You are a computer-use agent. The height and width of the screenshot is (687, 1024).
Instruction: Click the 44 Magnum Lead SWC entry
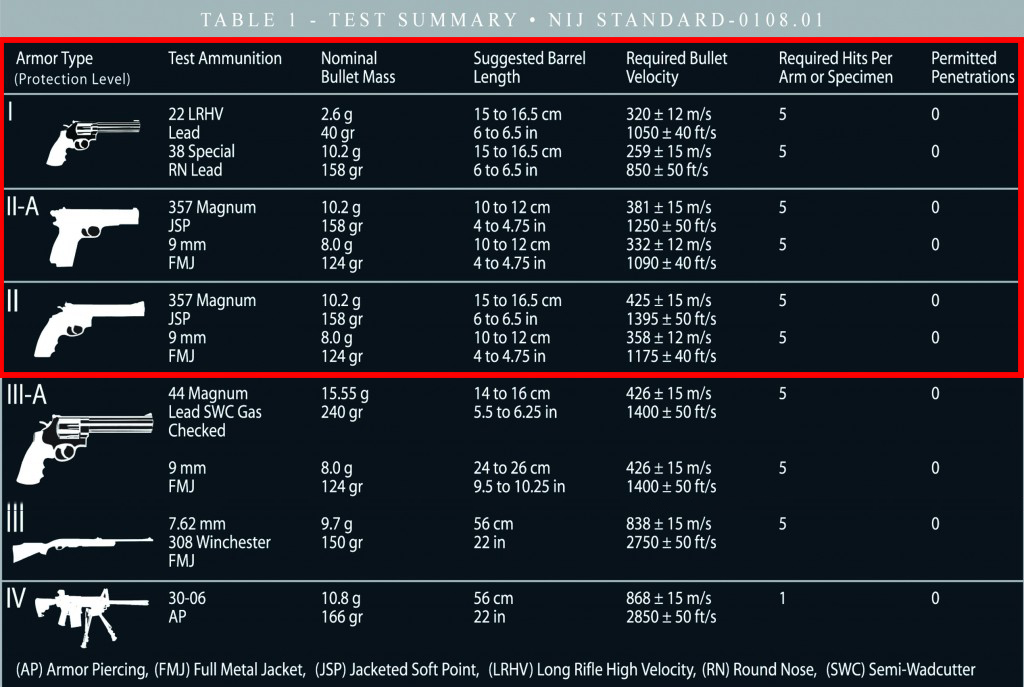click(x=214, y=412)
